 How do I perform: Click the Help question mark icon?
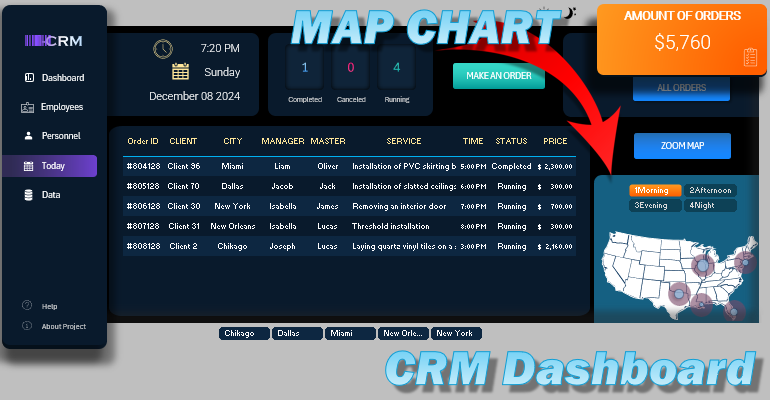[27, 305]
